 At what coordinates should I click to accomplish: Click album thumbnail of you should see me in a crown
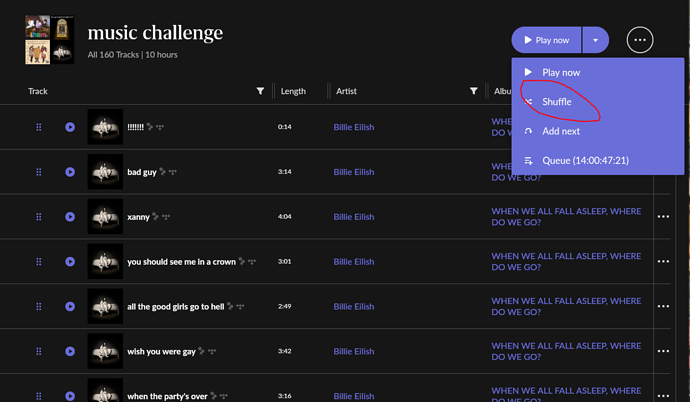point(105,262)
